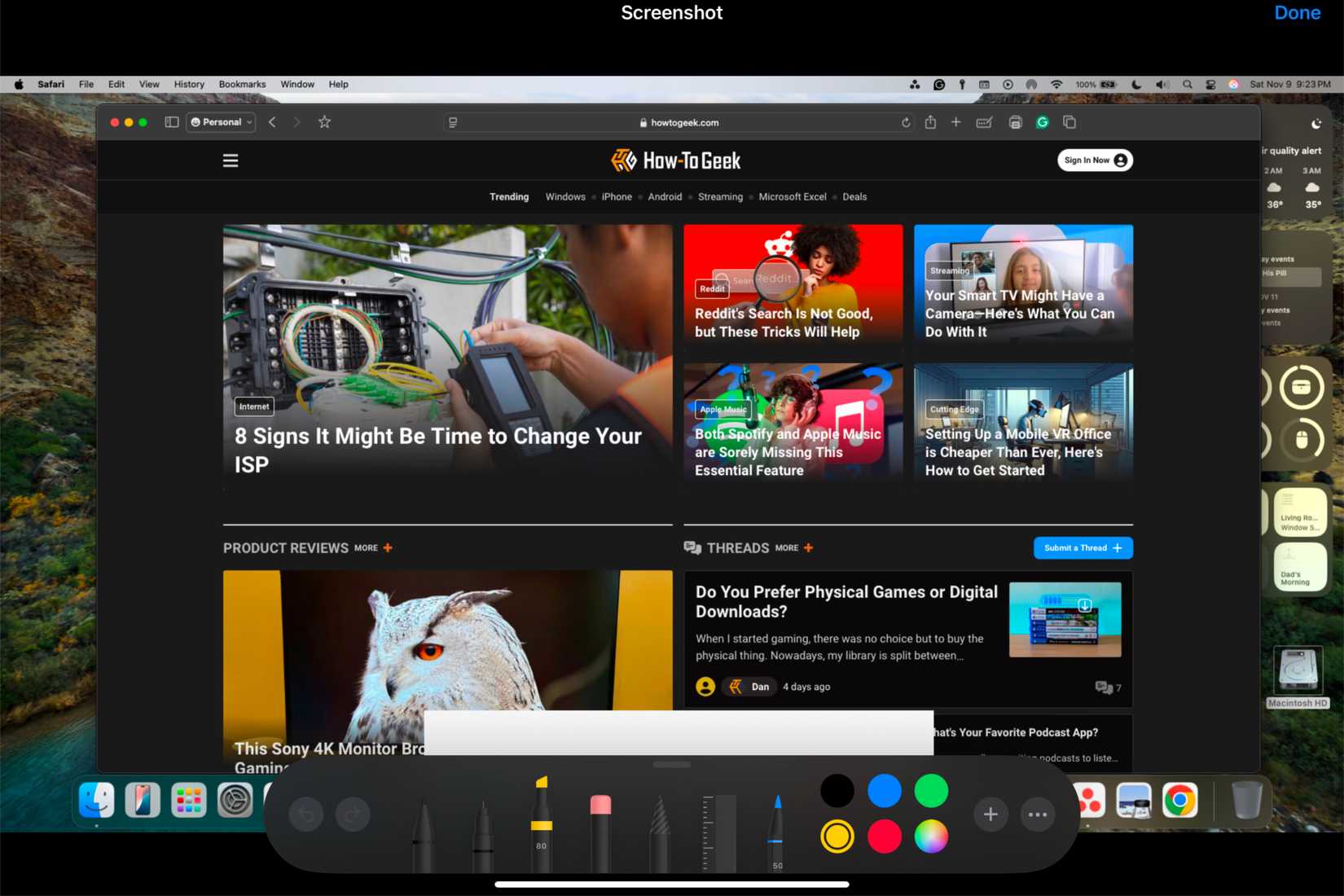Click the howtogeek.com address bar
The height and width of the screenshot is (896, 1344).
click(679, 122)
